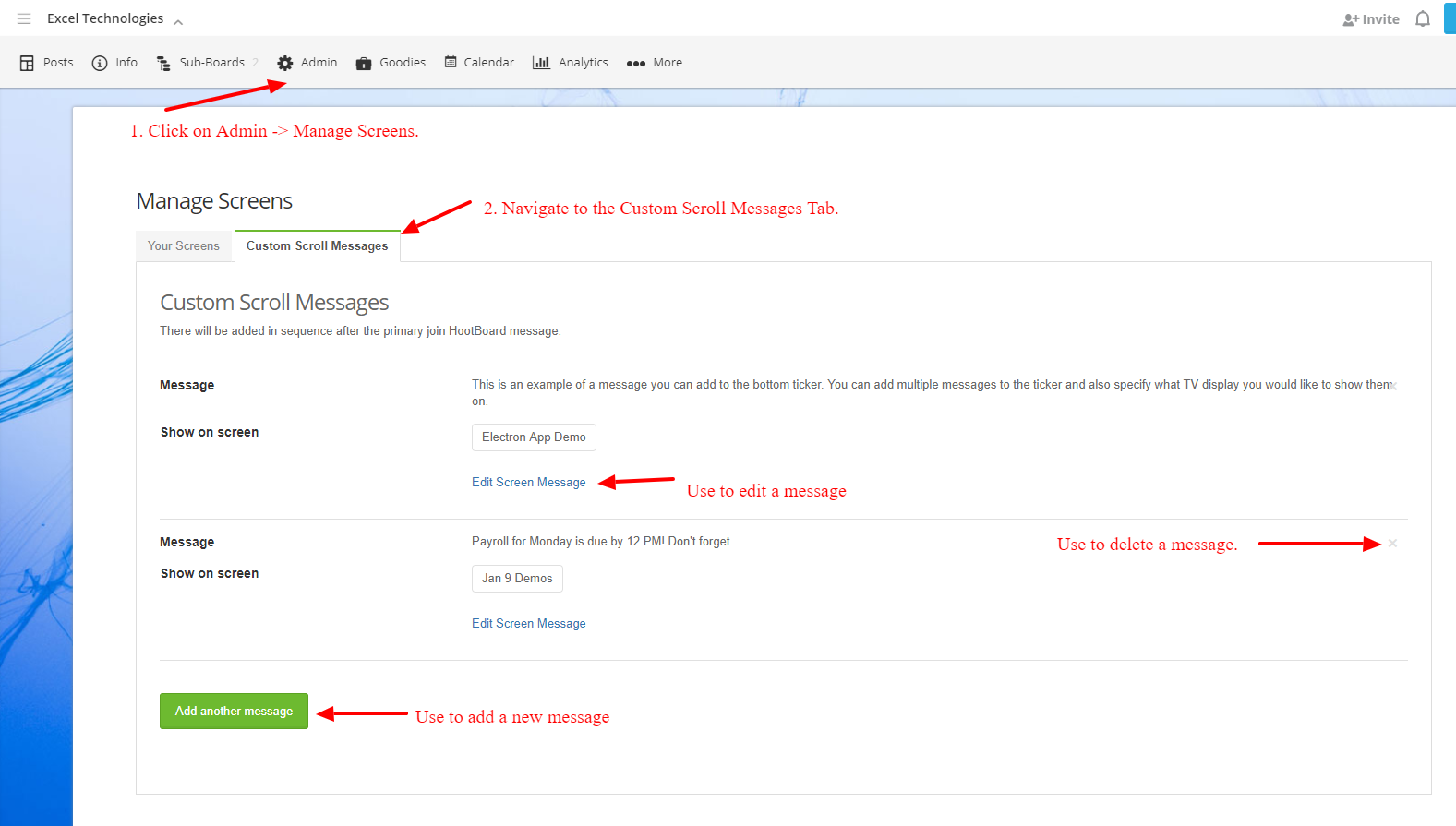Open the Analytics bar chart icon
This screenshot has width=1456, height=826.
[541, 63]
